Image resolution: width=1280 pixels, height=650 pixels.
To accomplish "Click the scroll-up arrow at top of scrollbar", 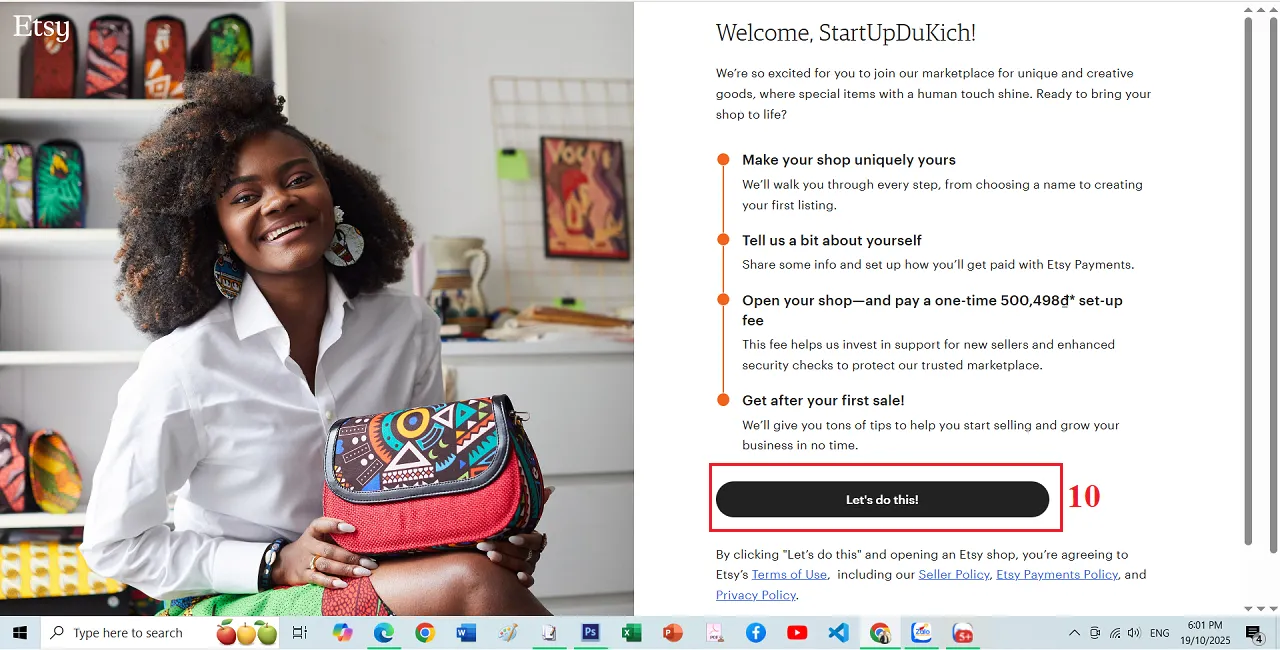I will click(1248, 9).
